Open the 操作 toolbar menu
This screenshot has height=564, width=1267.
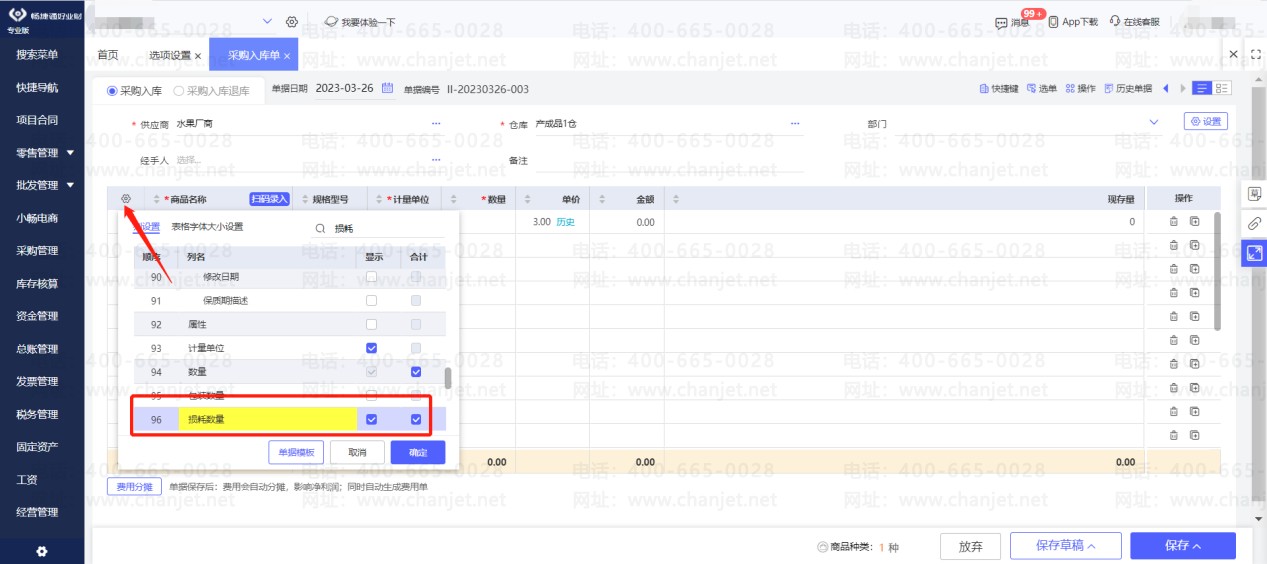pyautogui.click(x=1080, y=89)
